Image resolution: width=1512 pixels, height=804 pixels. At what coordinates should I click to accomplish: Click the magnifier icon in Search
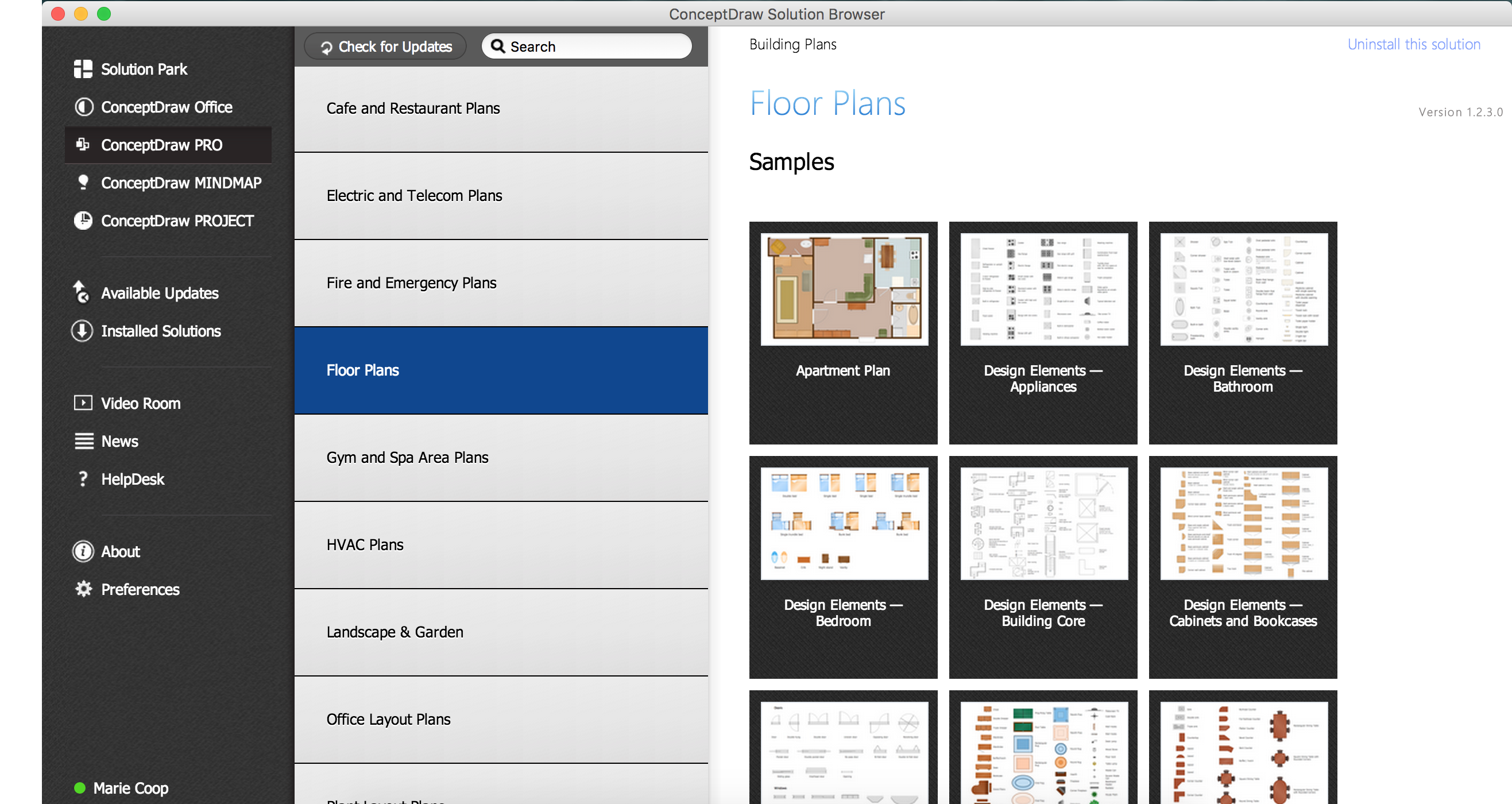tap(498, 46)
